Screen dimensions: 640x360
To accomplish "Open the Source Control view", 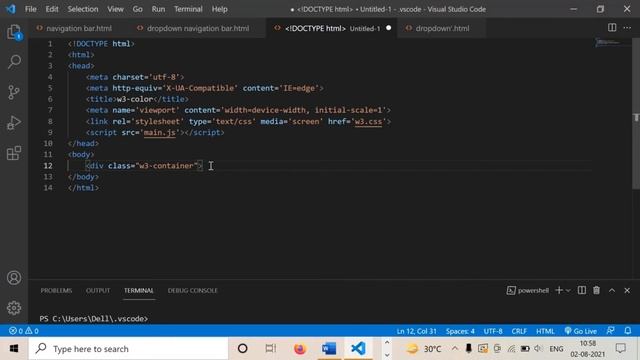I will 14,92.
